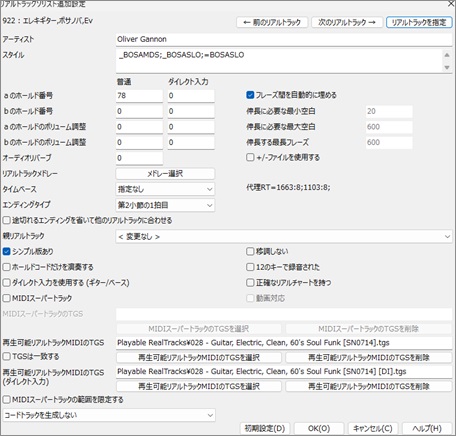This screenshot has width=456, height=436.
Task: Go to 次のリアルトラック next button
Action: point(347,22)
